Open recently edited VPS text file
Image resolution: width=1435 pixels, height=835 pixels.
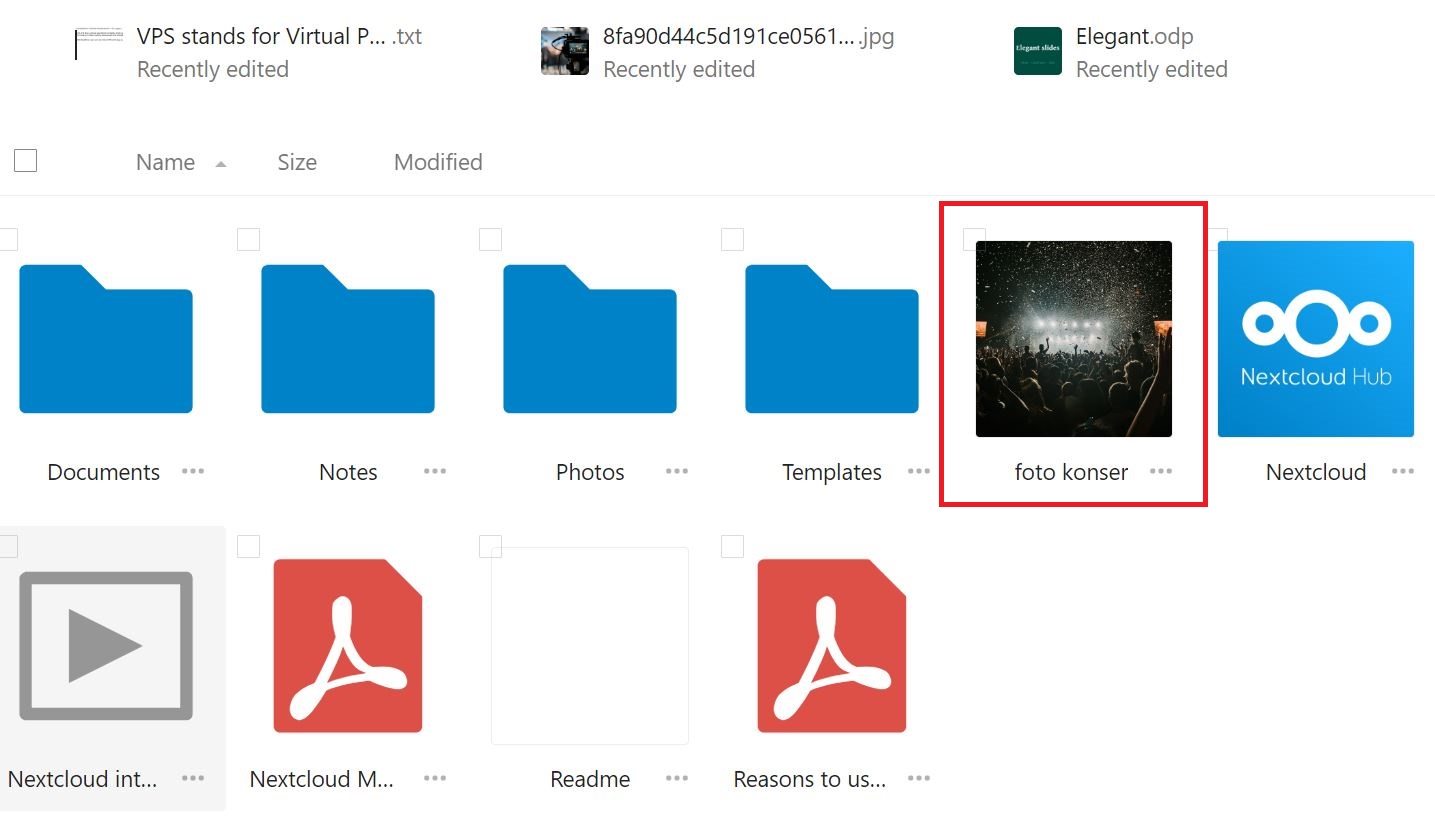coord(260,37)
